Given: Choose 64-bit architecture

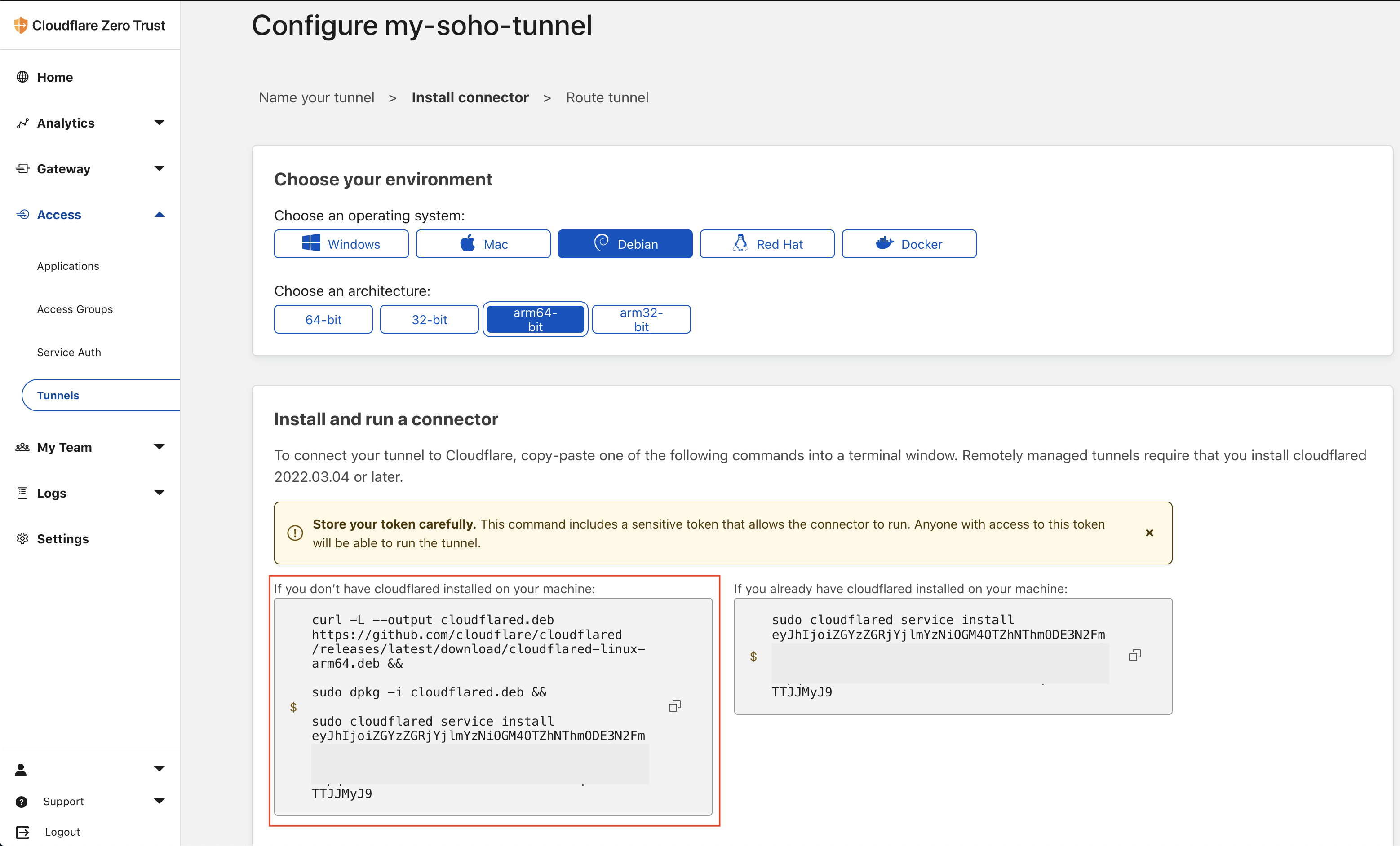Looking at the screenshot, I should (323, 319).
